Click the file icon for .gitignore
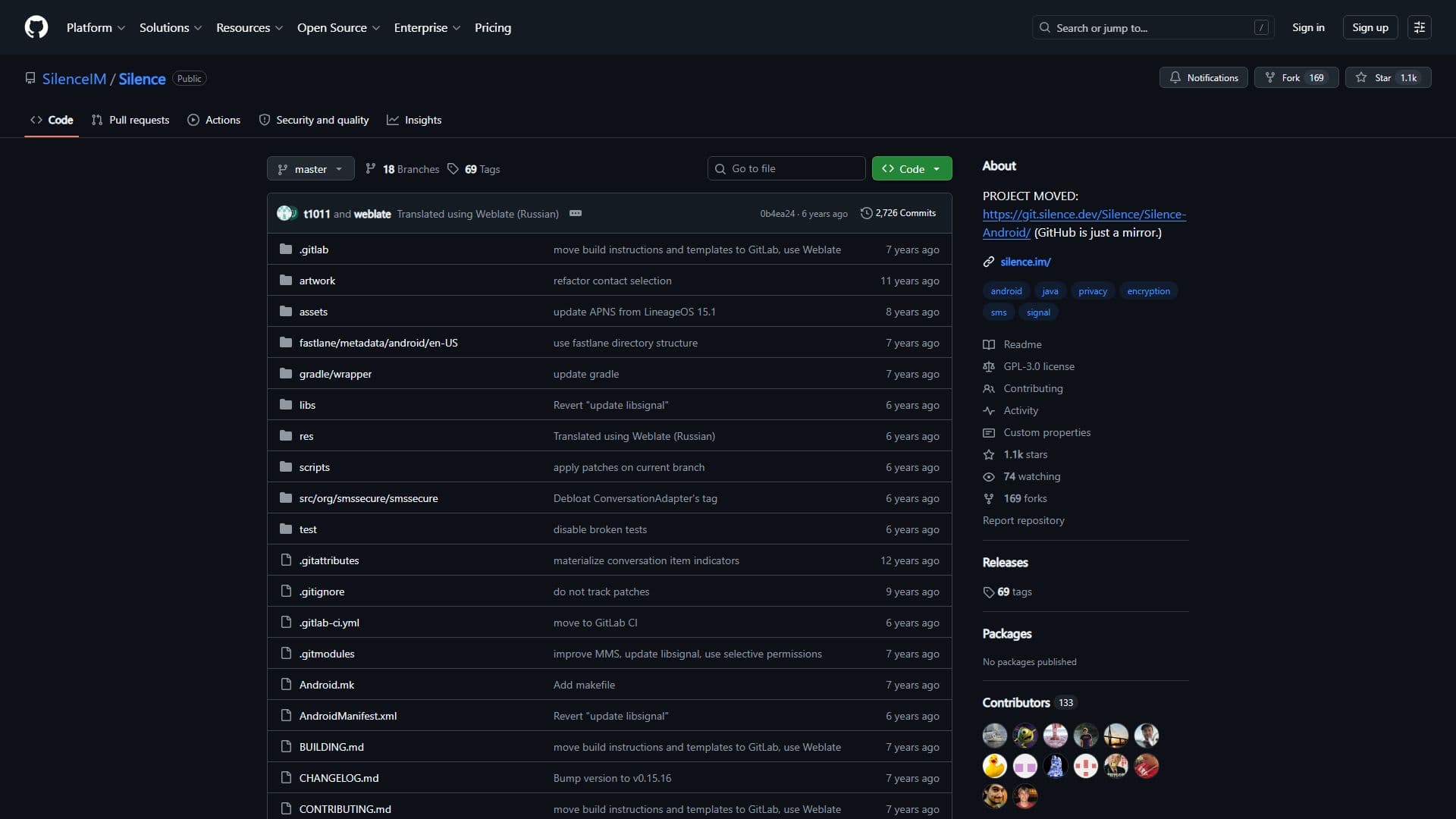This screenshot has width=1456, height=819. pyautogui.click(x=286, y=591)
